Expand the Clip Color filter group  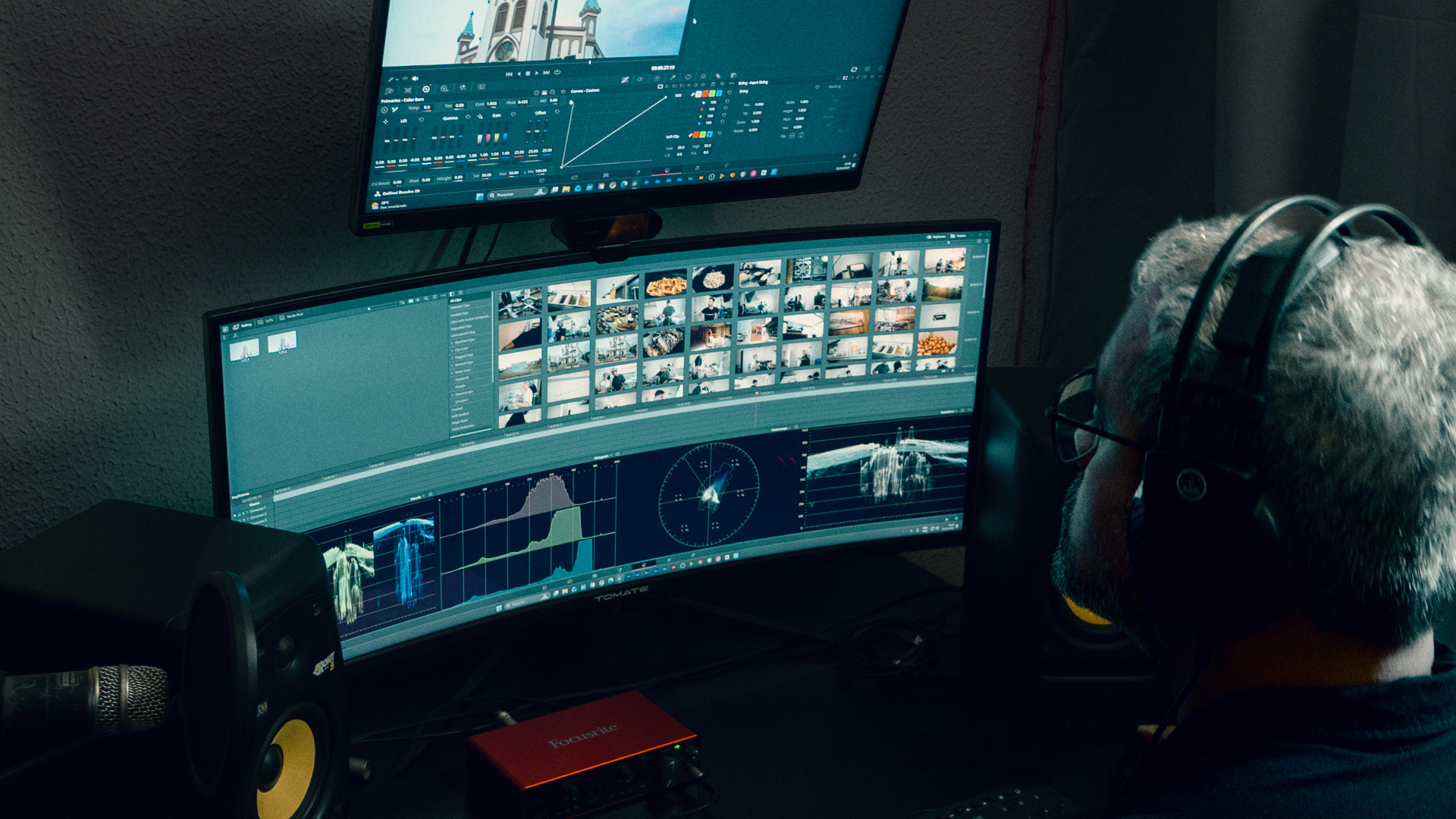point(452,350)
